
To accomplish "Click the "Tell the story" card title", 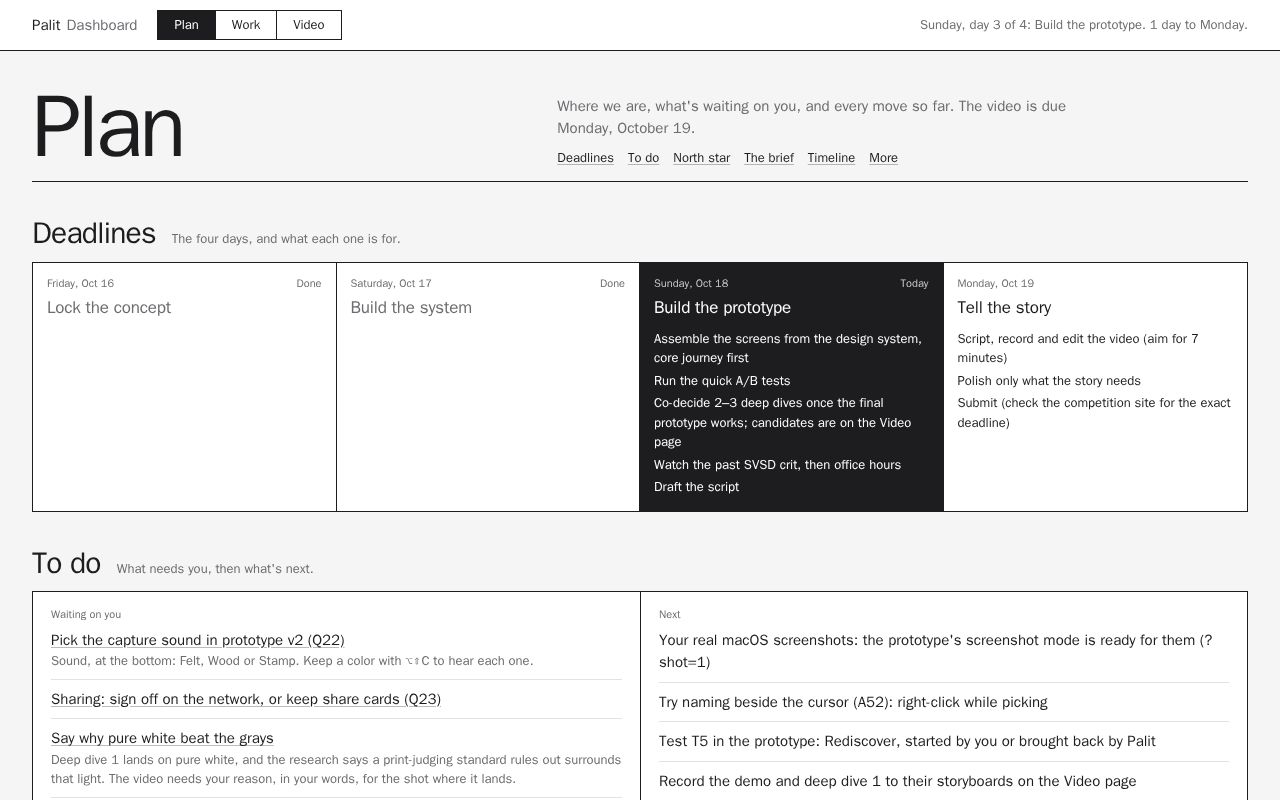I will click(x=1004, y=308).
